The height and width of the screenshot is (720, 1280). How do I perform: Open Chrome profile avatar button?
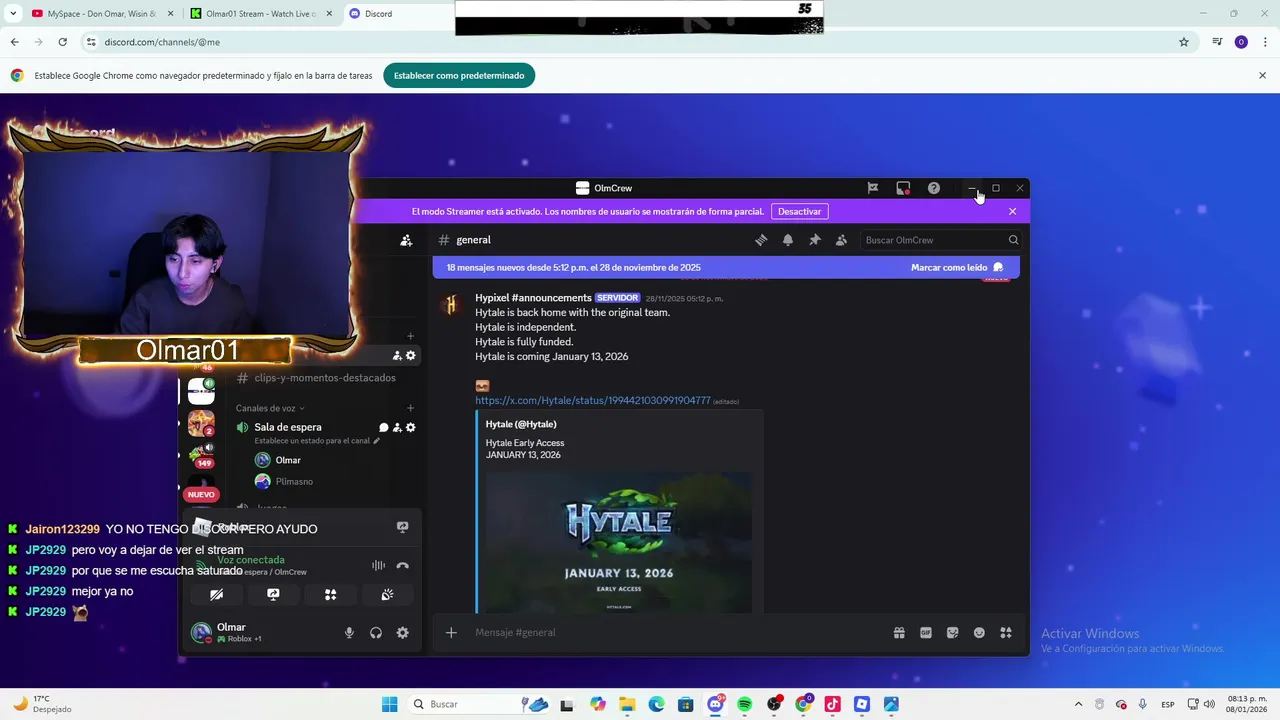pyautogui.click(x=1241, y=42)
